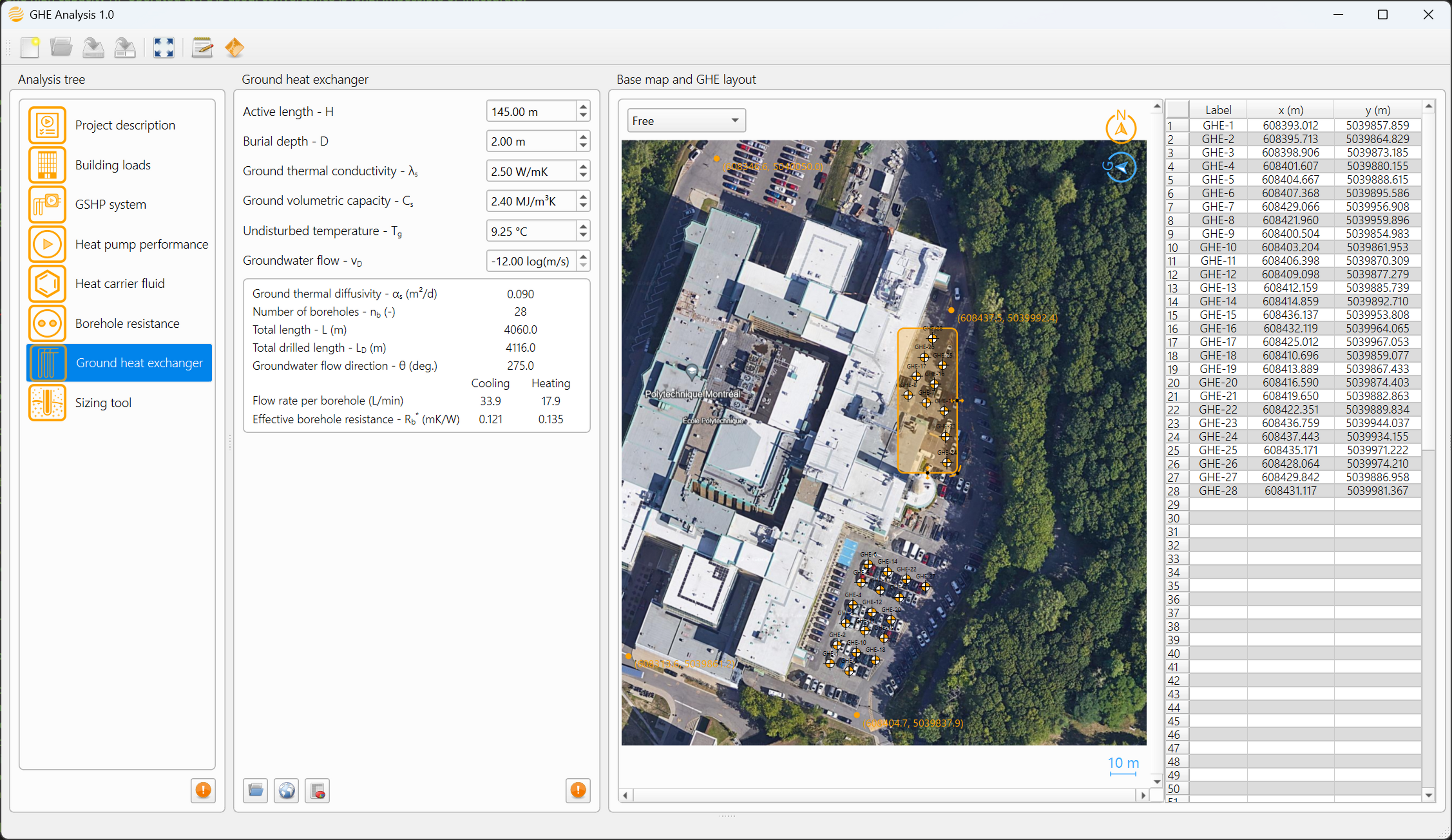Select the GHE-15 label cell

[1218, 315]
